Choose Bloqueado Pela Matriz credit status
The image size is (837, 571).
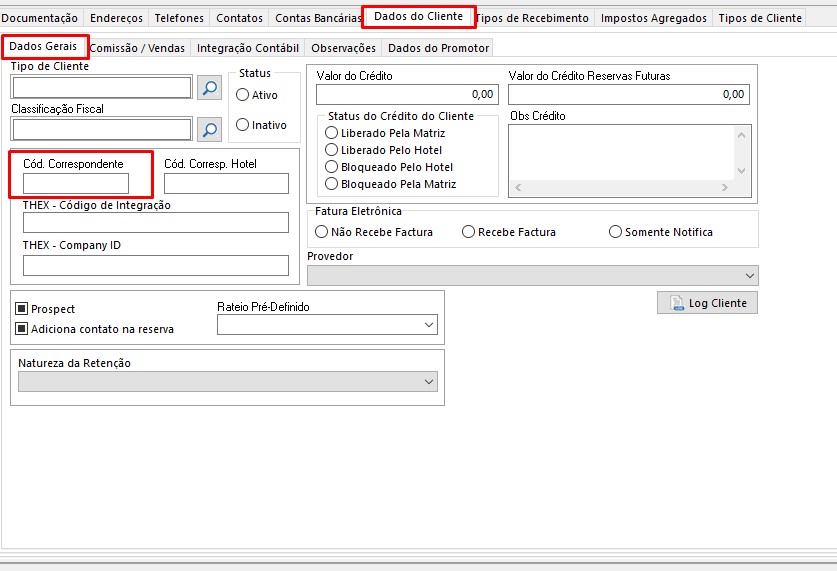pos(331,184)
